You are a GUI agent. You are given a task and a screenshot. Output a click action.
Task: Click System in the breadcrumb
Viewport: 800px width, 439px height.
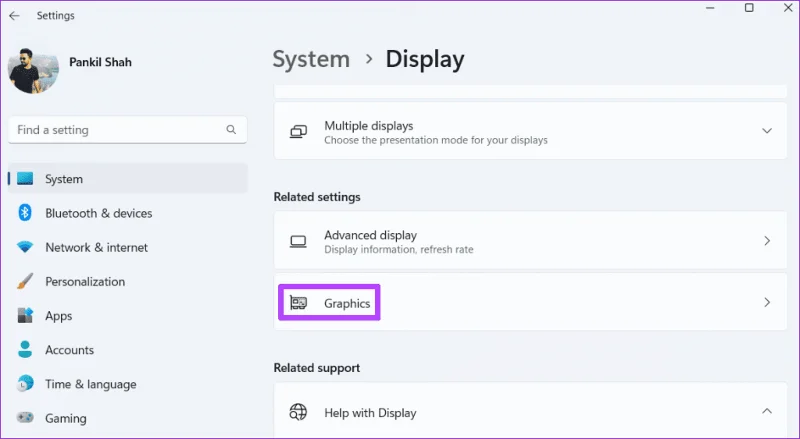pos(311,59)
